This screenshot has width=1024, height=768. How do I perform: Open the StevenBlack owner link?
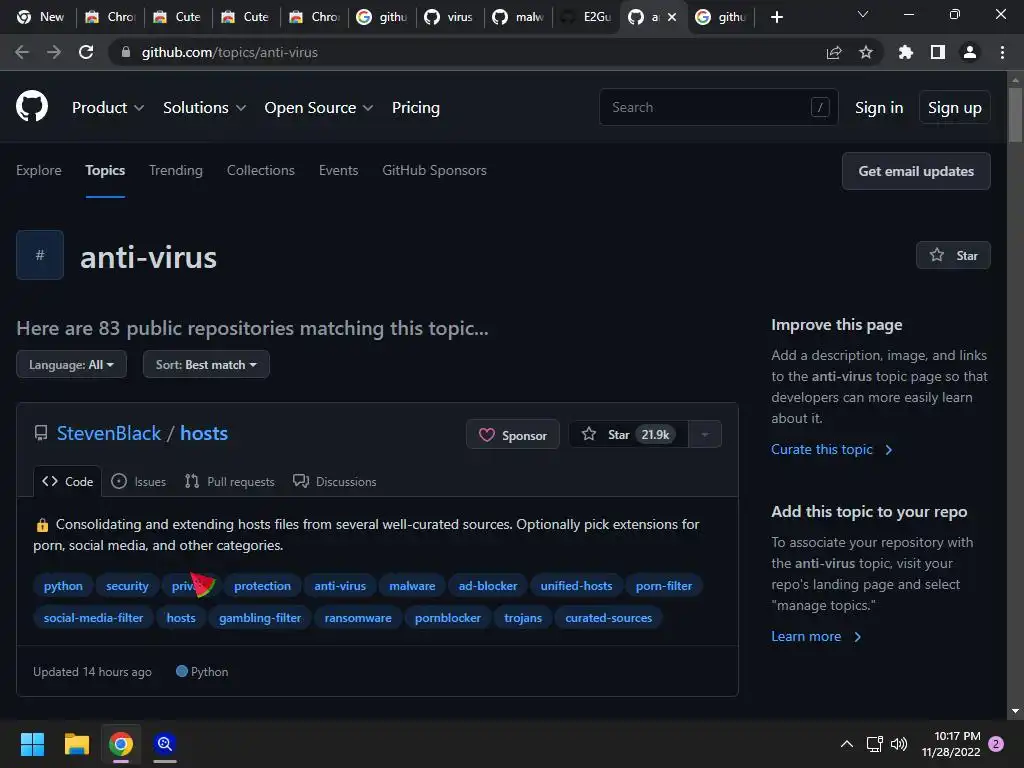pos(109,433)
